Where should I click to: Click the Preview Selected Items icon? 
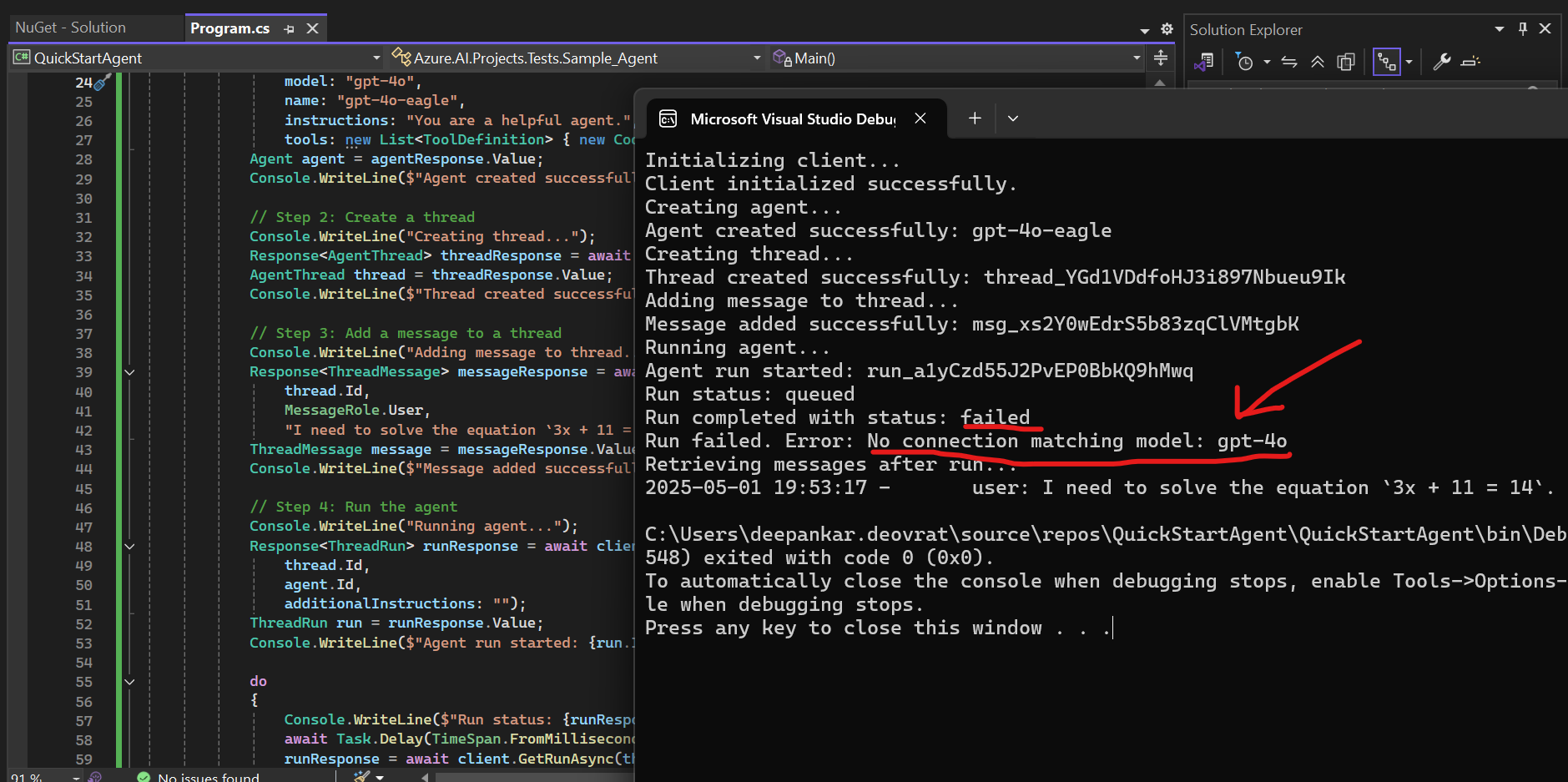[1471, 62]
